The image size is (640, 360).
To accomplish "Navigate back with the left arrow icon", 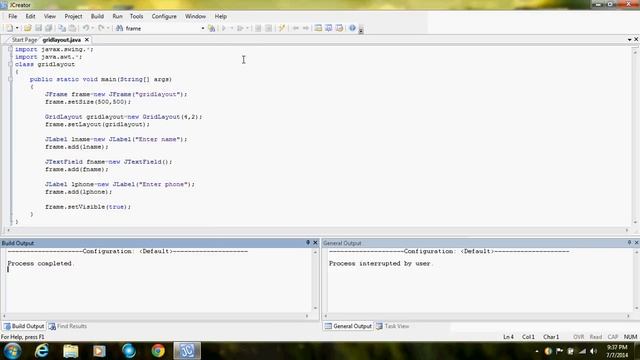I will pyautogui.click(x=296, y=28).
